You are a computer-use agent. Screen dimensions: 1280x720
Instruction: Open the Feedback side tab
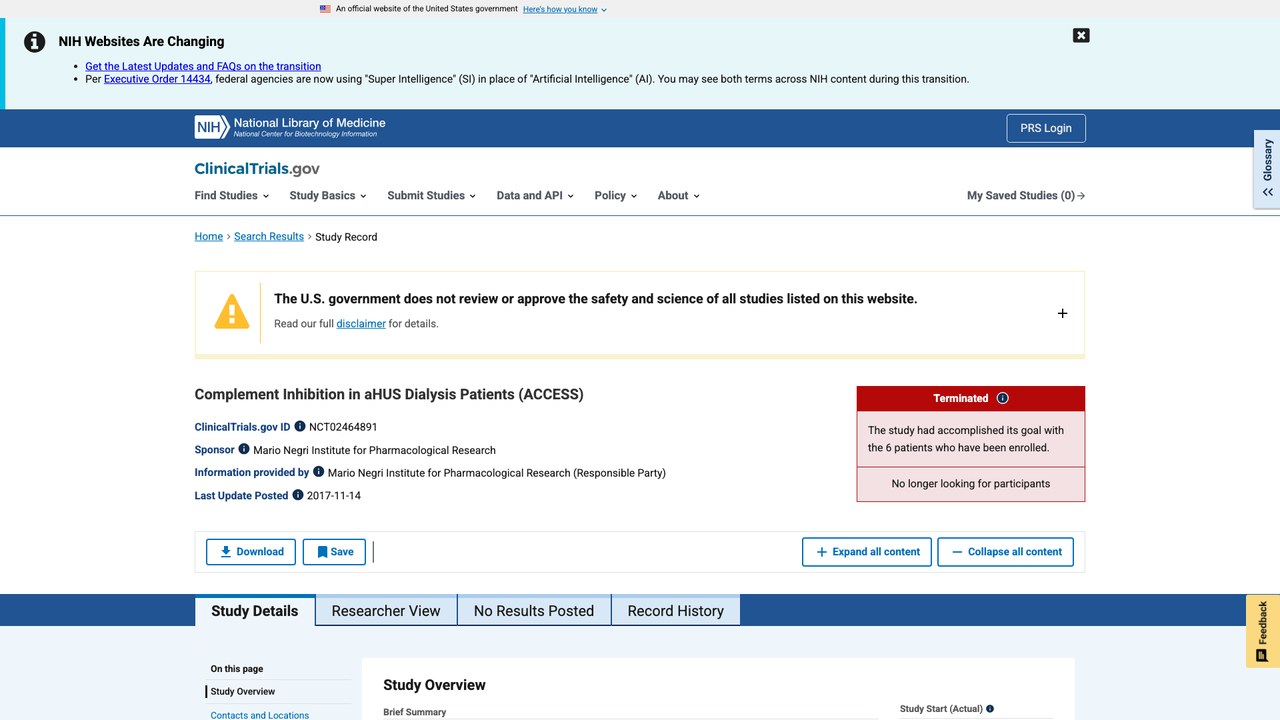pyautogui.click(x=1263, y=631)
